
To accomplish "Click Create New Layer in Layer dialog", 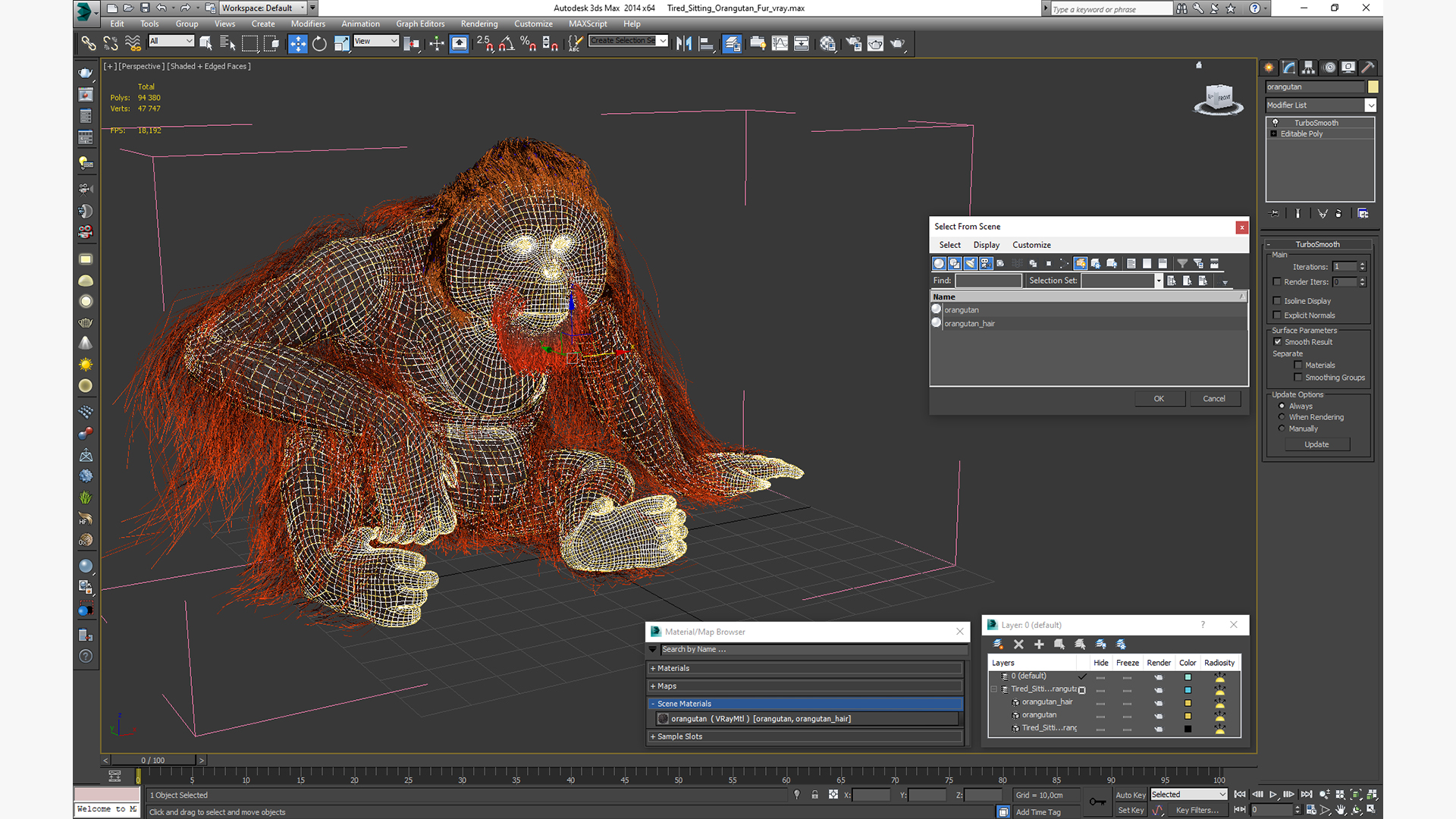I will (998, 645).
